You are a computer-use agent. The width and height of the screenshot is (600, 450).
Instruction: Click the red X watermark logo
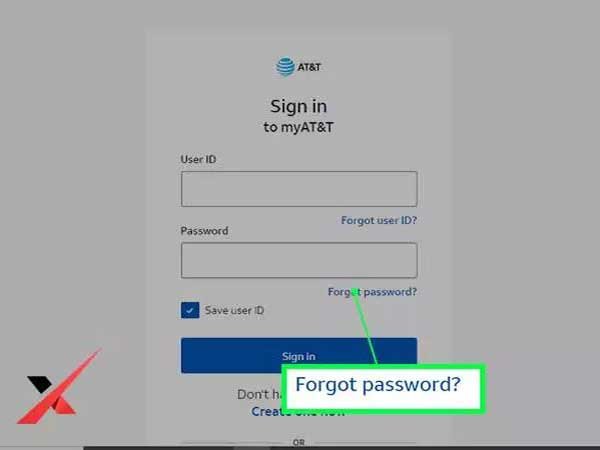(59, 386)
